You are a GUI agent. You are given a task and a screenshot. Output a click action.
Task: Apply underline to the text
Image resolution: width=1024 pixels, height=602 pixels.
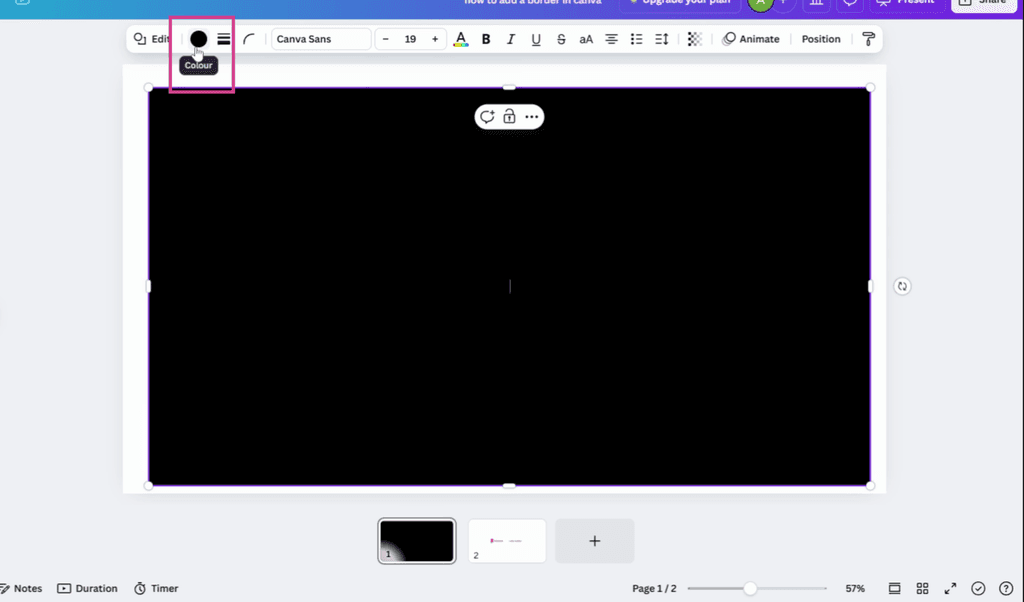[x=536, y=38]
